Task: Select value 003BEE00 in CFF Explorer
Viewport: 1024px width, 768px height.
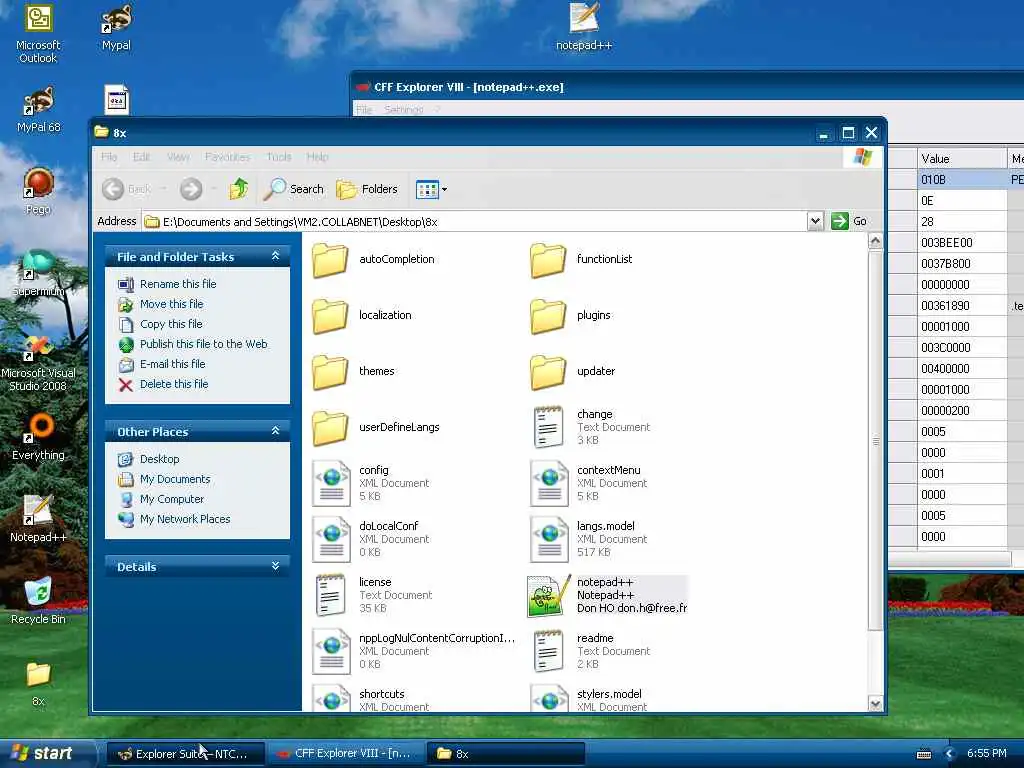Action: pyautogui.click(x=961, y=243)
